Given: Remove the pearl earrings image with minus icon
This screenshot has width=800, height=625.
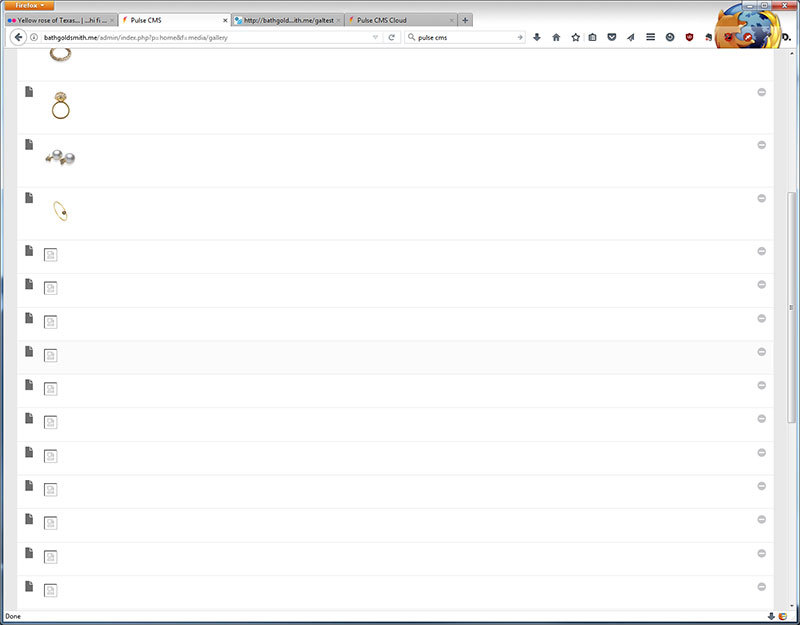Looking at the screenshot, I should click(761, 145).
